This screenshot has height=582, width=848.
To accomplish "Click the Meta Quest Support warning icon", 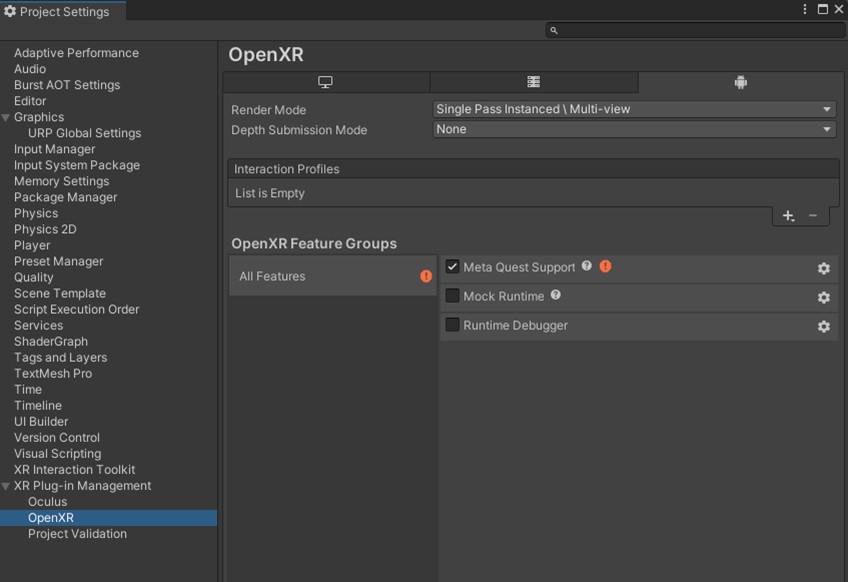I will [x=605, y=266].
